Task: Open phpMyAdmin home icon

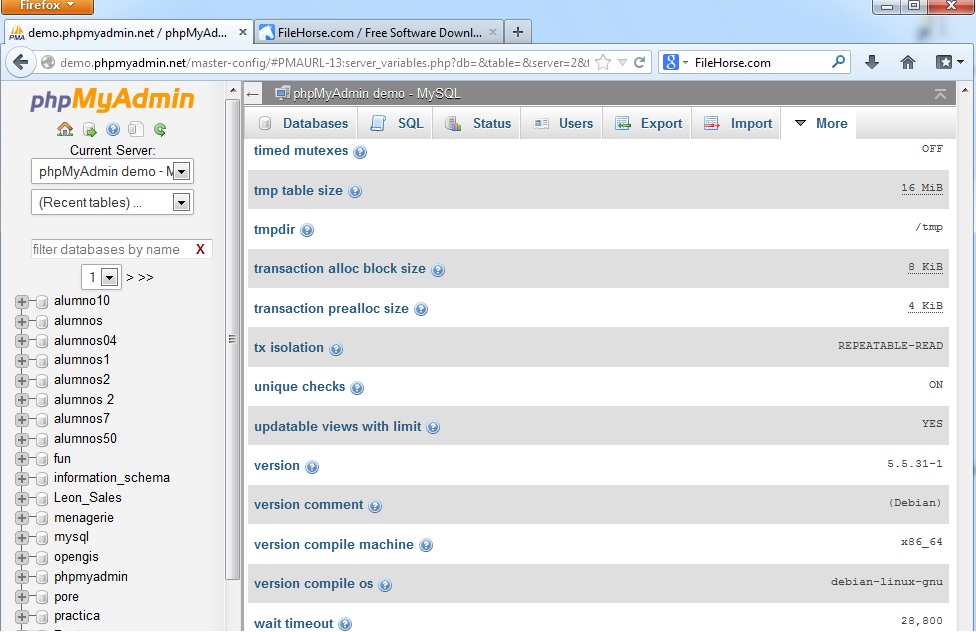Action: click(65, 130)
